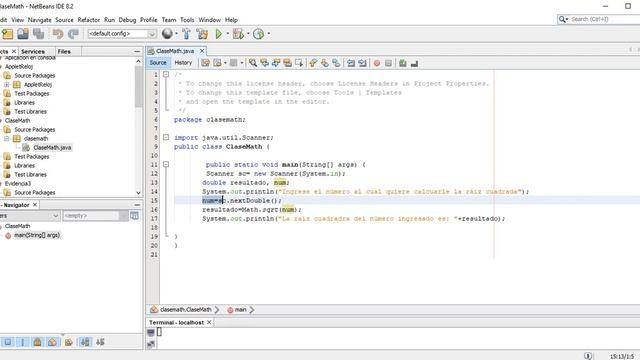Open the Refactor menu
The width and height of the screenshot is (640, 360).
tap(89, 20)
